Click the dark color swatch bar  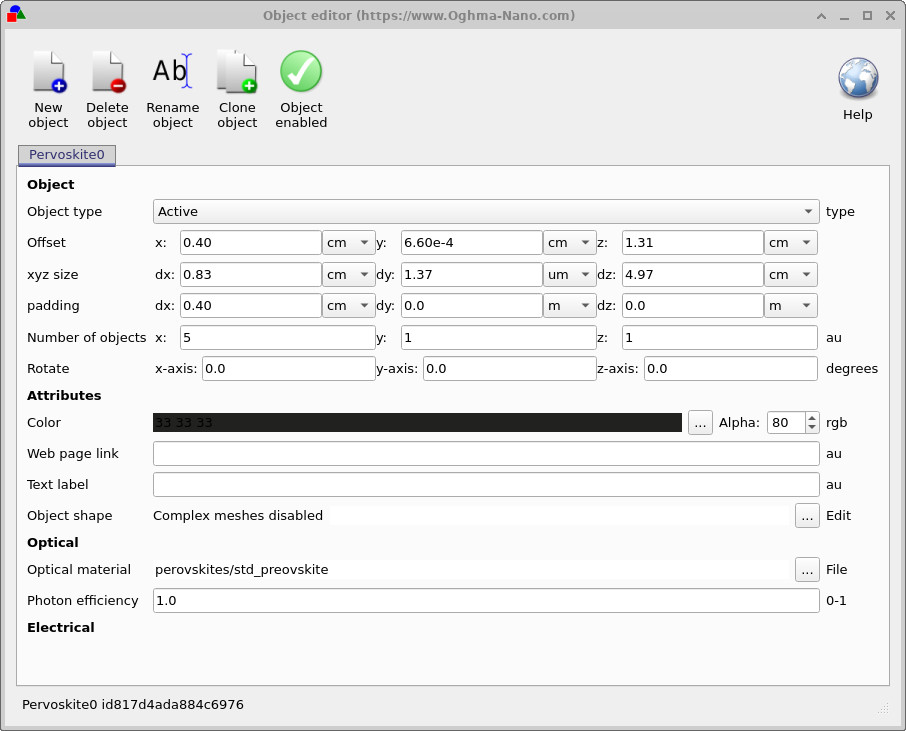click(417, 422)
